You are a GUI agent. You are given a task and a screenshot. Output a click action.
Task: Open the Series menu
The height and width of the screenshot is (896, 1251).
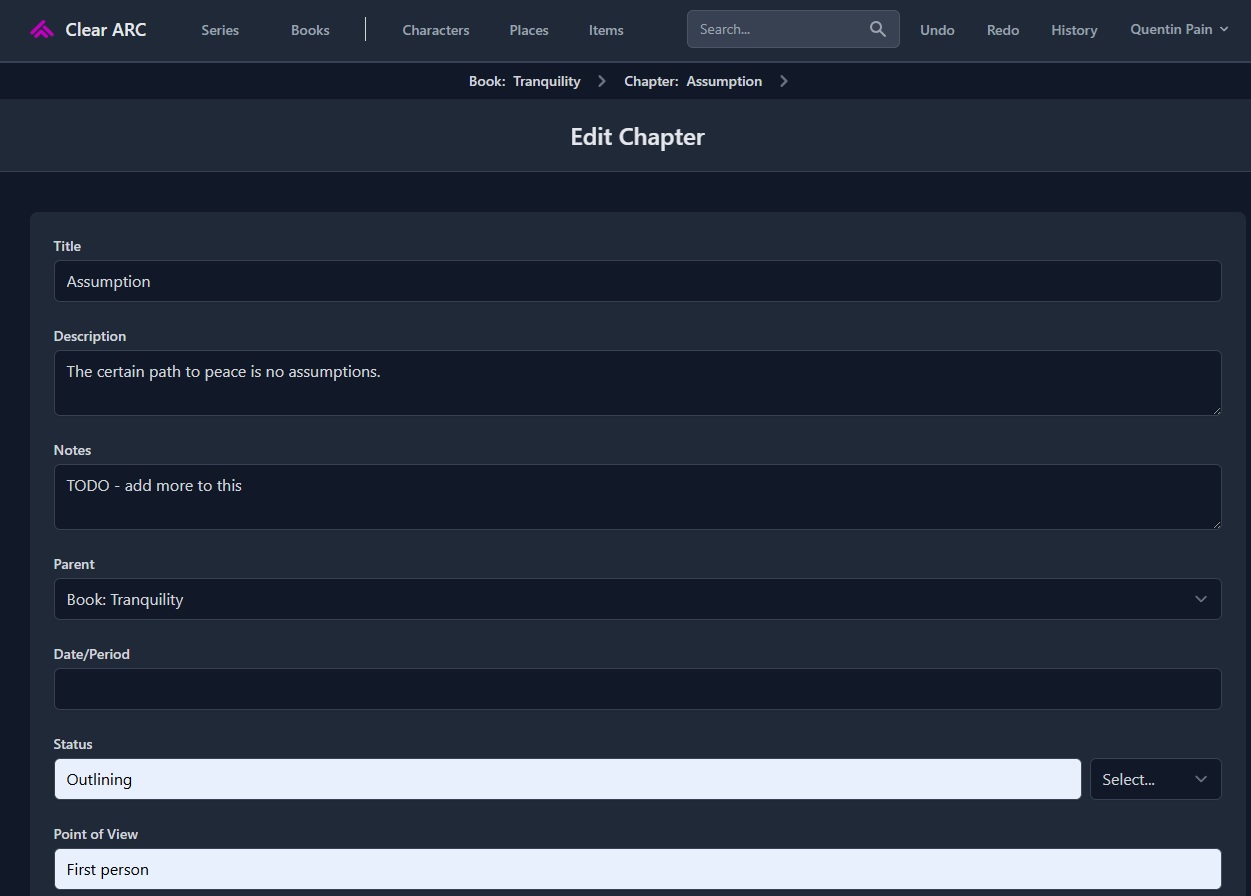pyautogui.click(x=220, y=30)
